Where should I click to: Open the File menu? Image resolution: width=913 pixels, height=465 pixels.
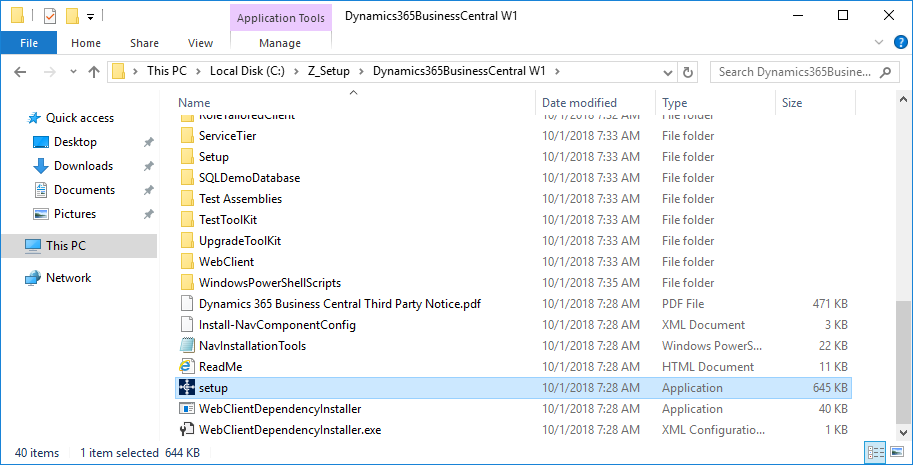click(x=29, y=43)
